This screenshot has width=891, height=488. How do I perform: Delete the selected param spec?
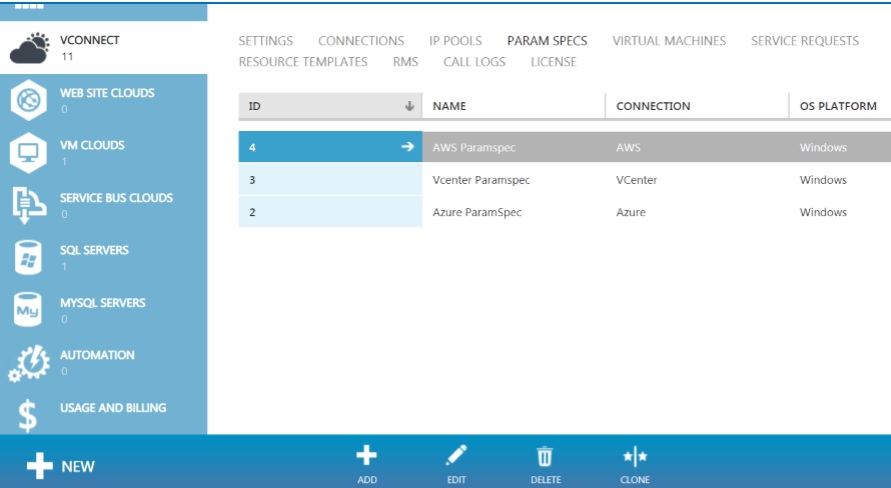click(546, 464)
